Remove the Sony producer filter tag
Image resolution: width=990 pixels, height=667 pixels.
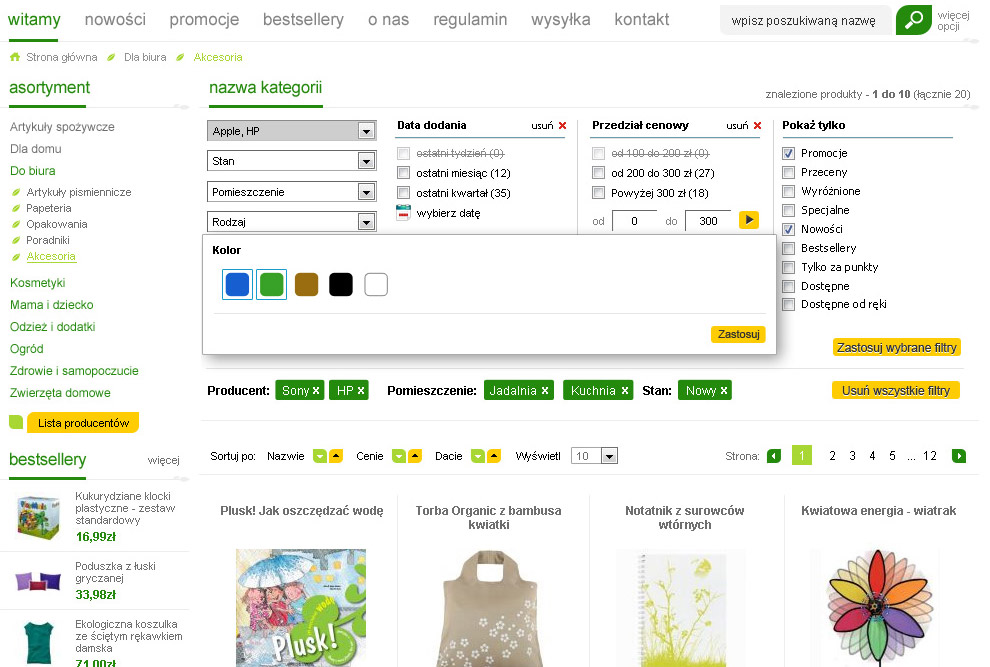point(316,391)
